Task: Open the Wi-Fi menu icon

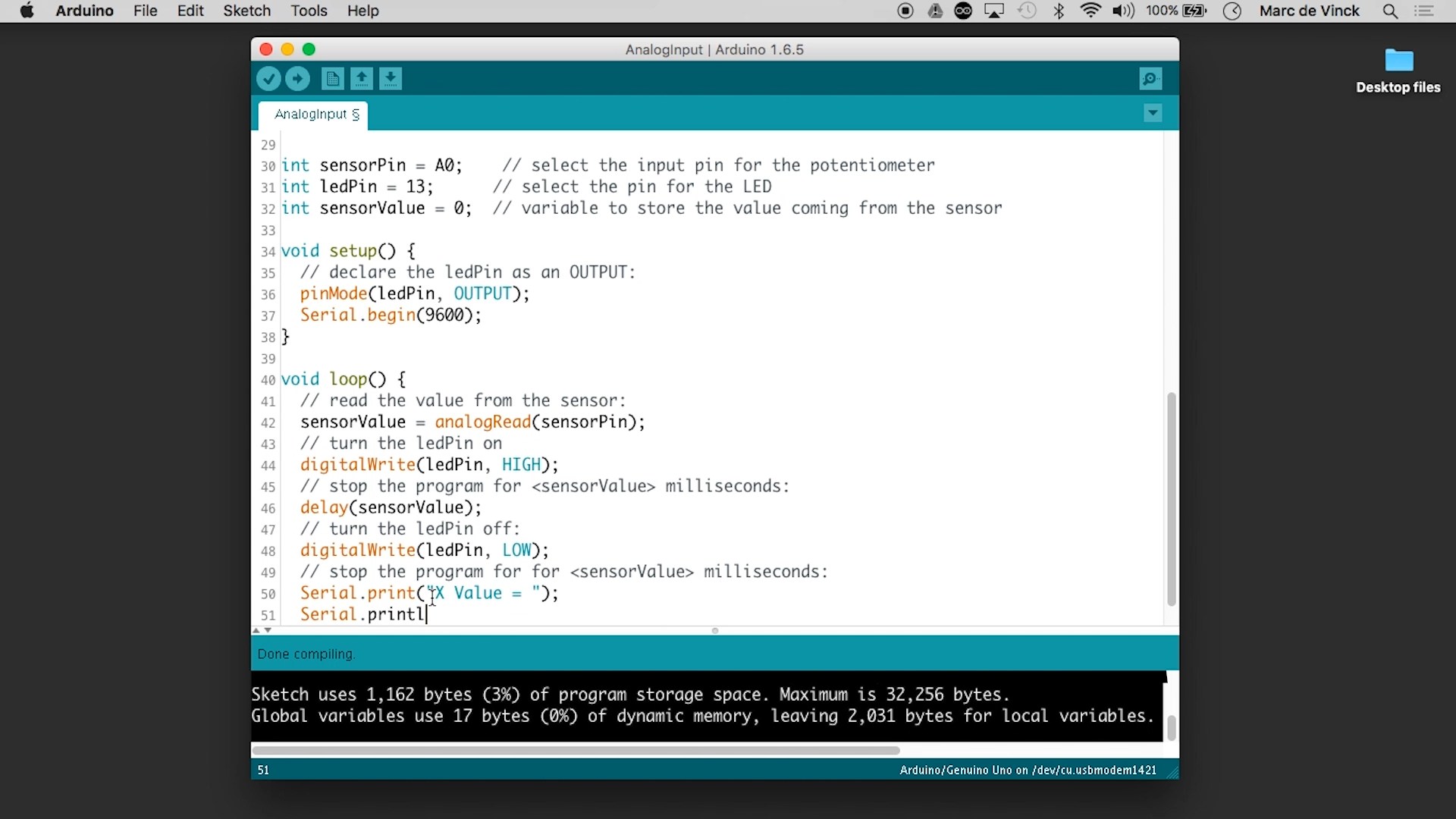Action: tap(1091, 11)
